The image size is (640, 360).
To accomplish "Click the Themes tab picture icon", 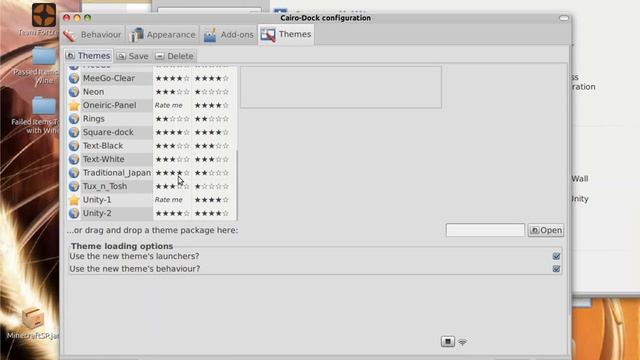I will coord(268,35).
